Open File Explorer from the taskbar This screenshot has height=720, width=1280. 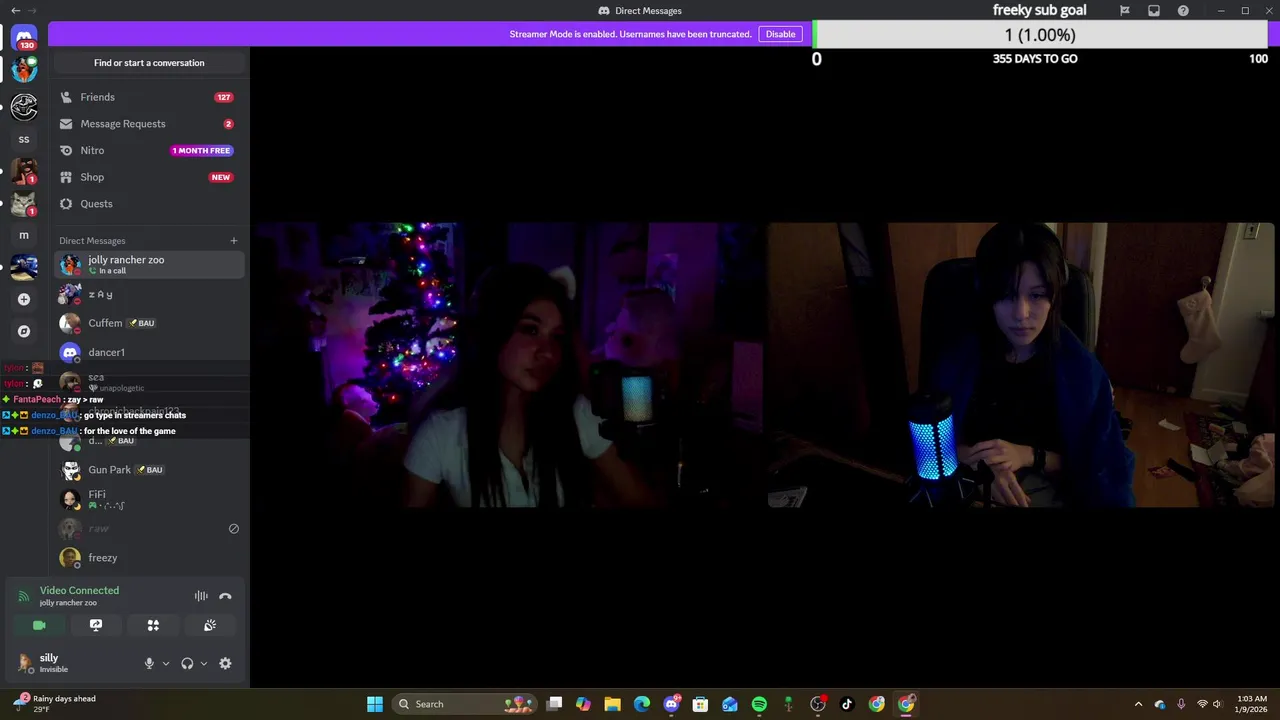[612, 704]
